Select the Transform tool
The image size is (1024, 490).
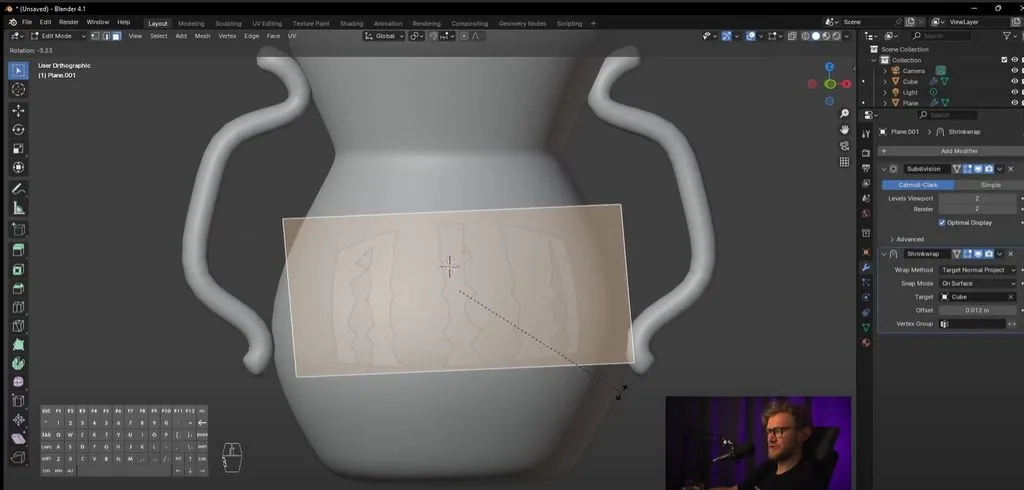point(18,167)
